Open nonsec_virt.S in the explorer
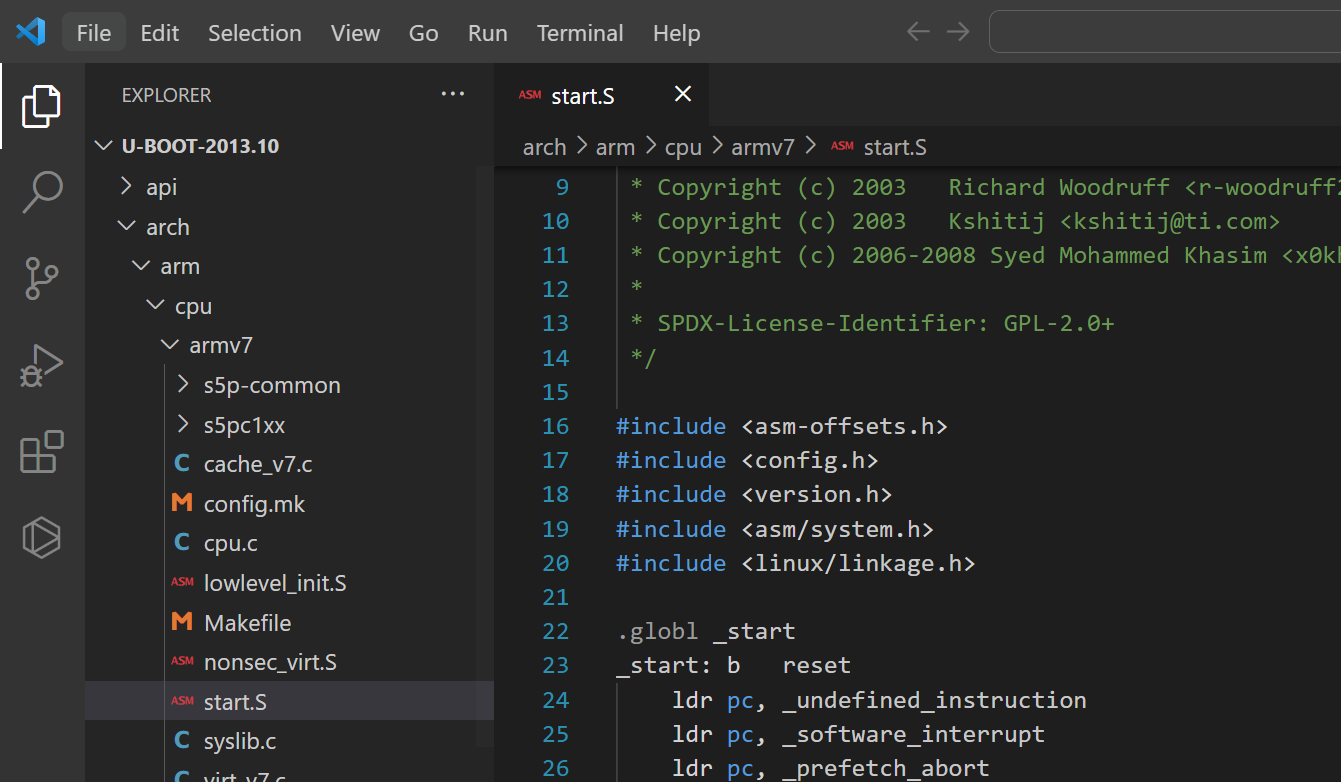This screenshot has height=782, width=1341. (270, 662)
